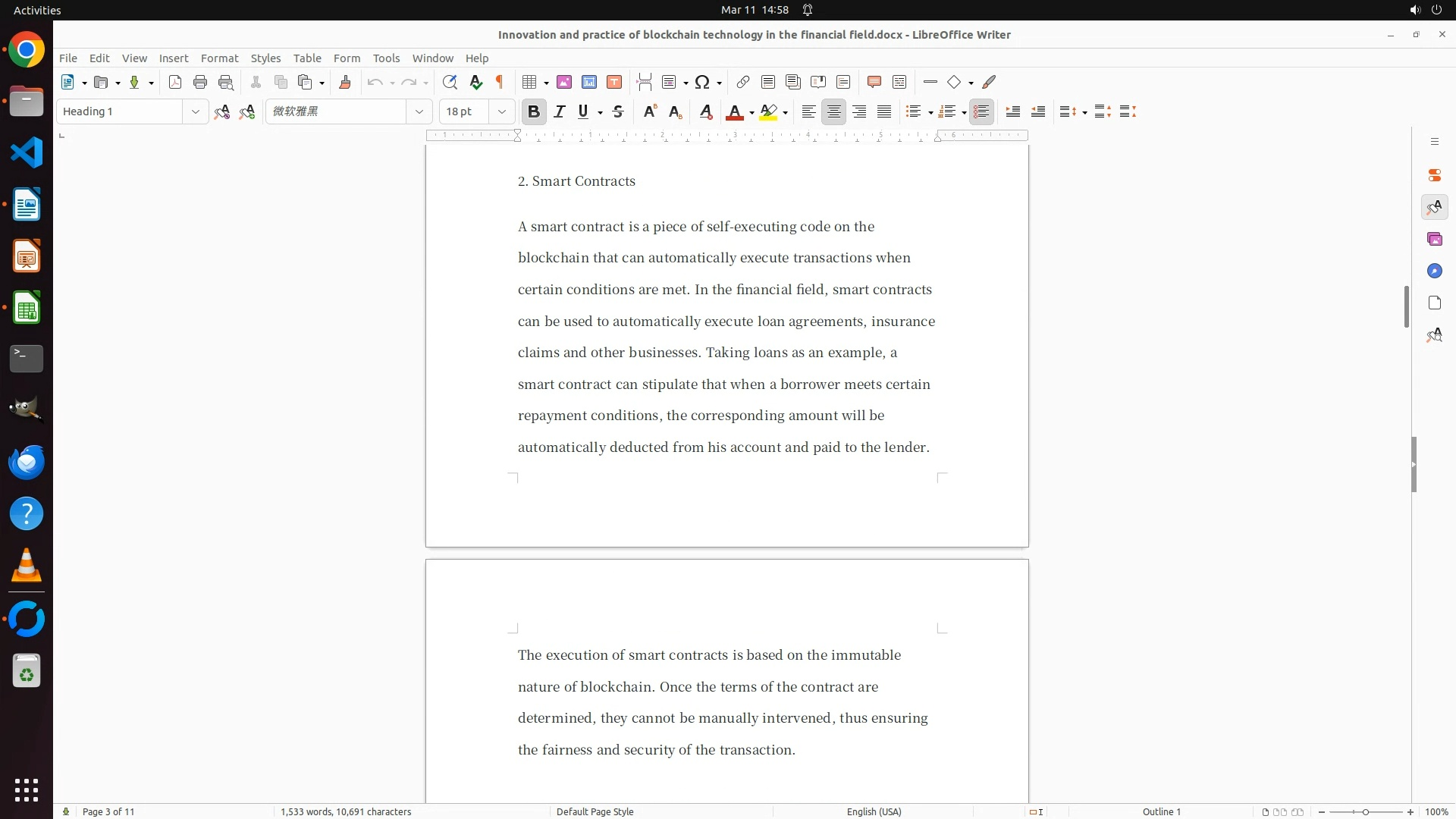
Task: Click the zoom slider in status bar
Action: click(x=1365, y=811)
